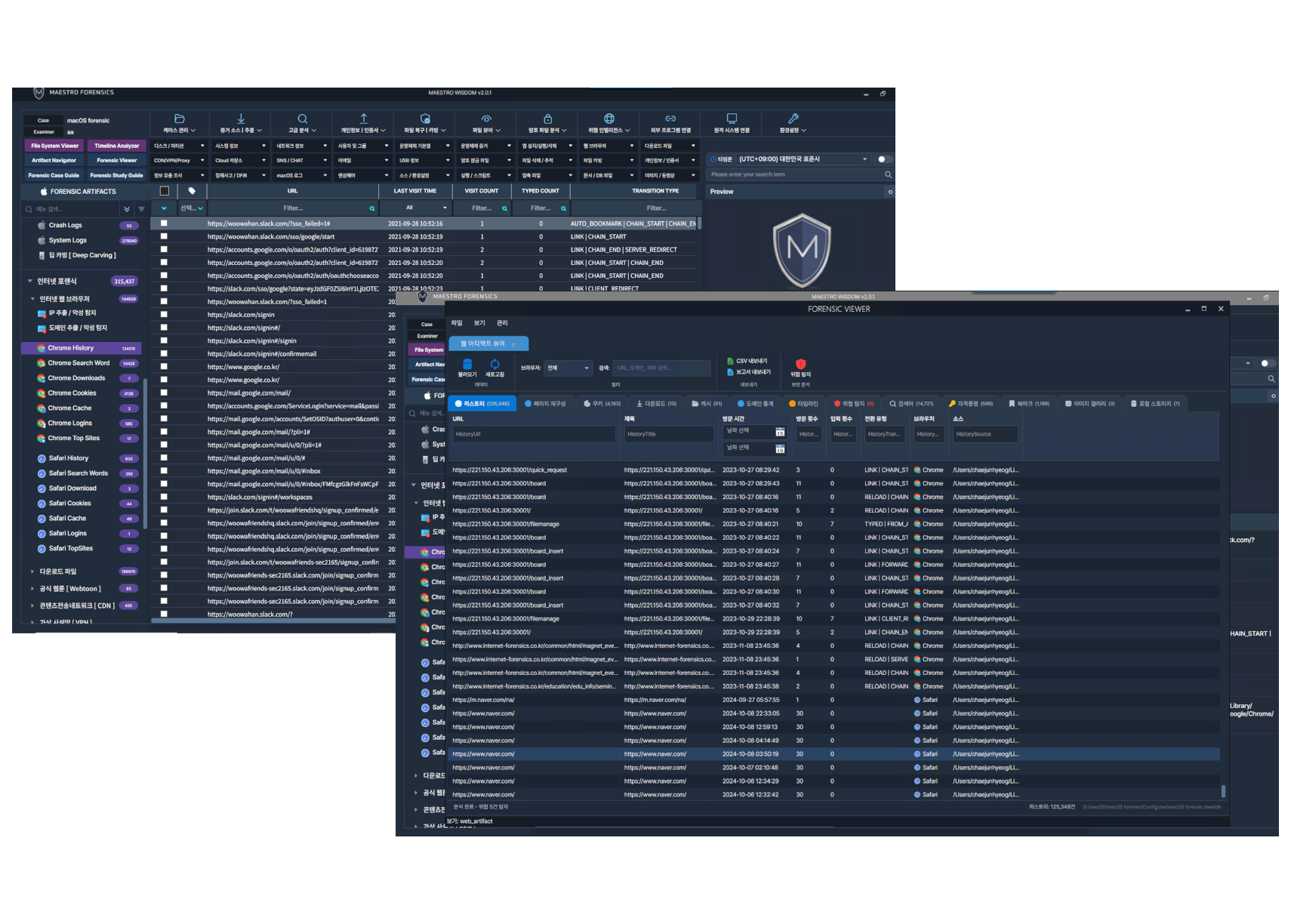1291x924 pixels.
Task: Click the 불러오기 database load icon
Action: point(467,365)
